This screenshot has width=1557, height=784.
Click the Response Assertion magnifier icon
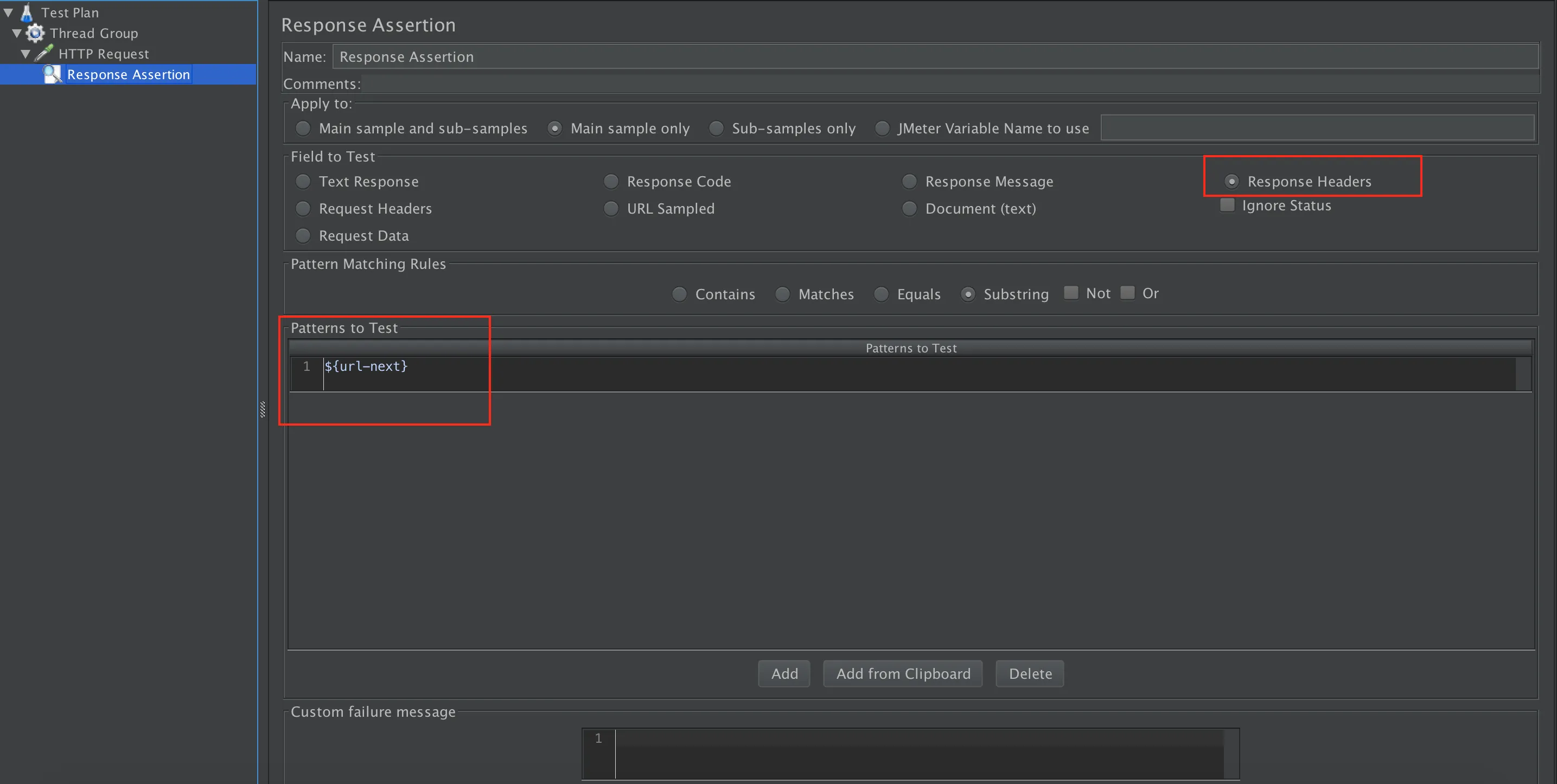[x=53, y=74]
